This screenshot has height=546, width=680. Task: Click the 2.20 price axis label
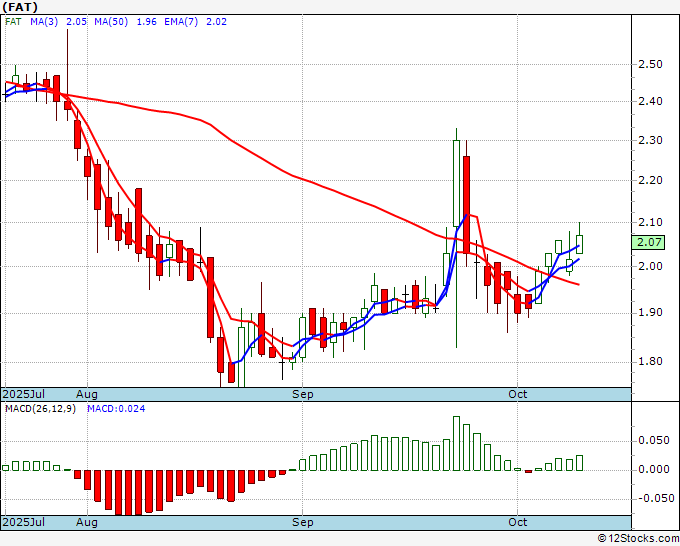point(650,180)
